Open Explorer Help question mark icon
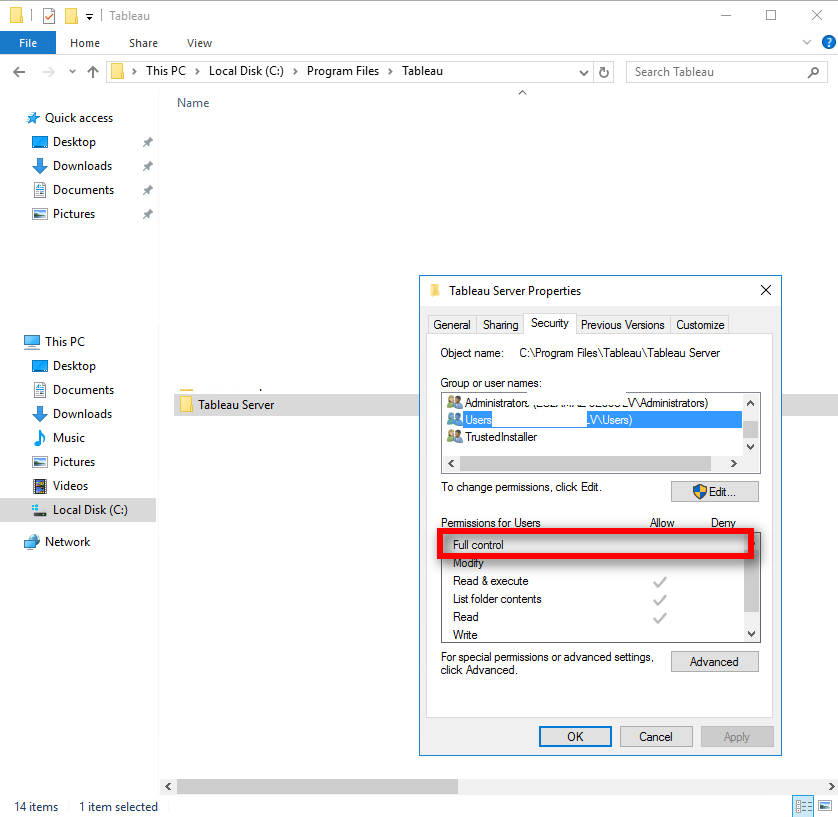This screenshot has width=838, height=817. 828,42
